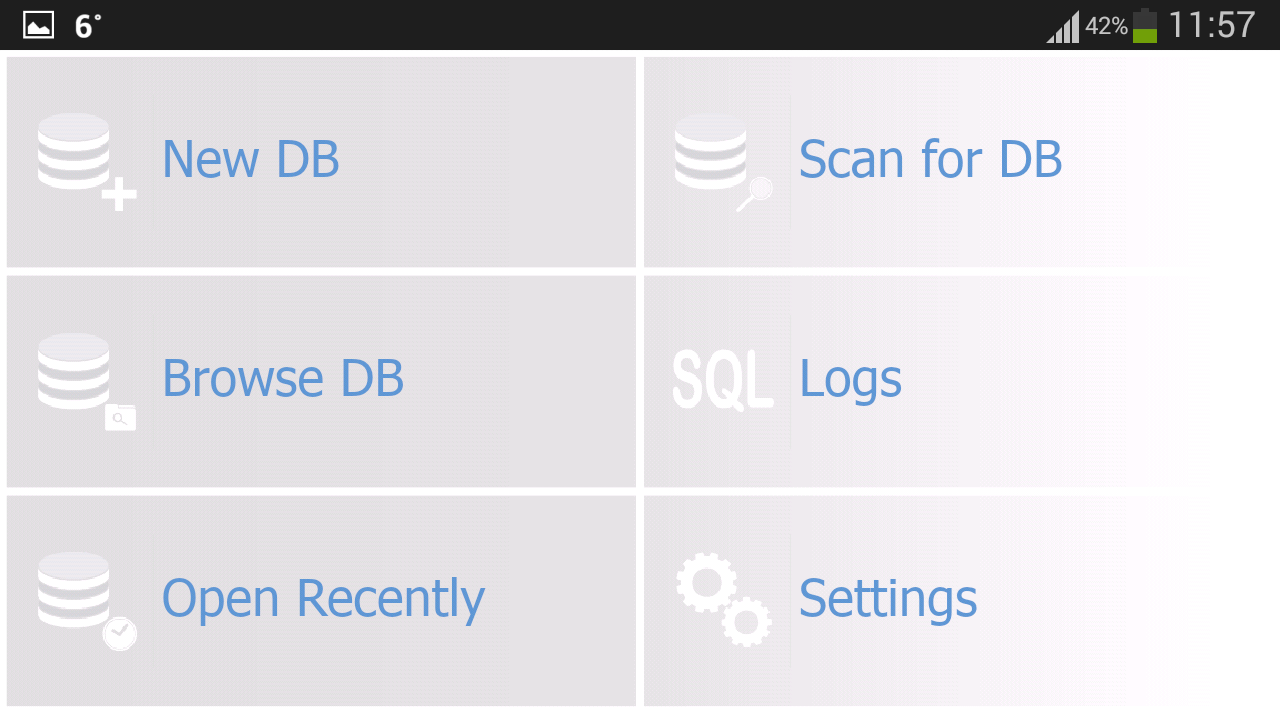Viewport: 1280px width, 720px height.
Task: Open the Open Recently list
Action: [x=320, y=598]
